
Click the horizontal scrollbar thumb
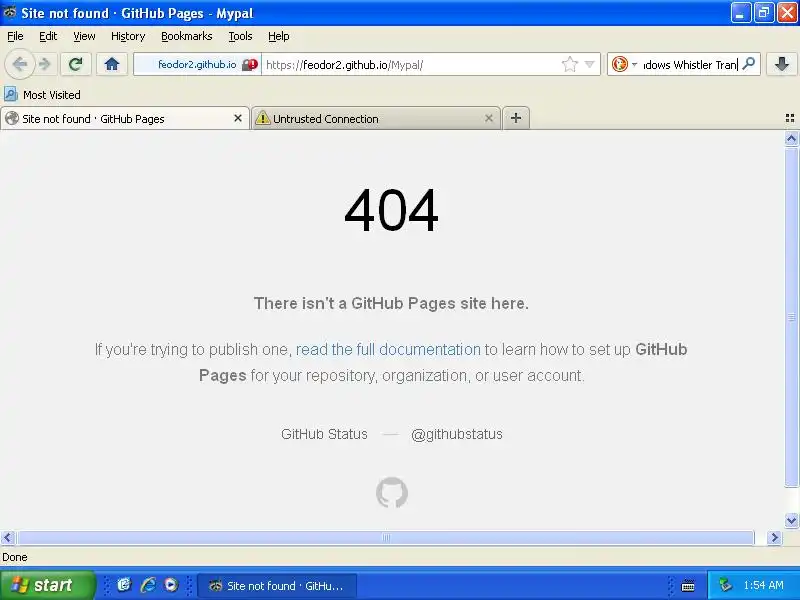click(386, 537)
